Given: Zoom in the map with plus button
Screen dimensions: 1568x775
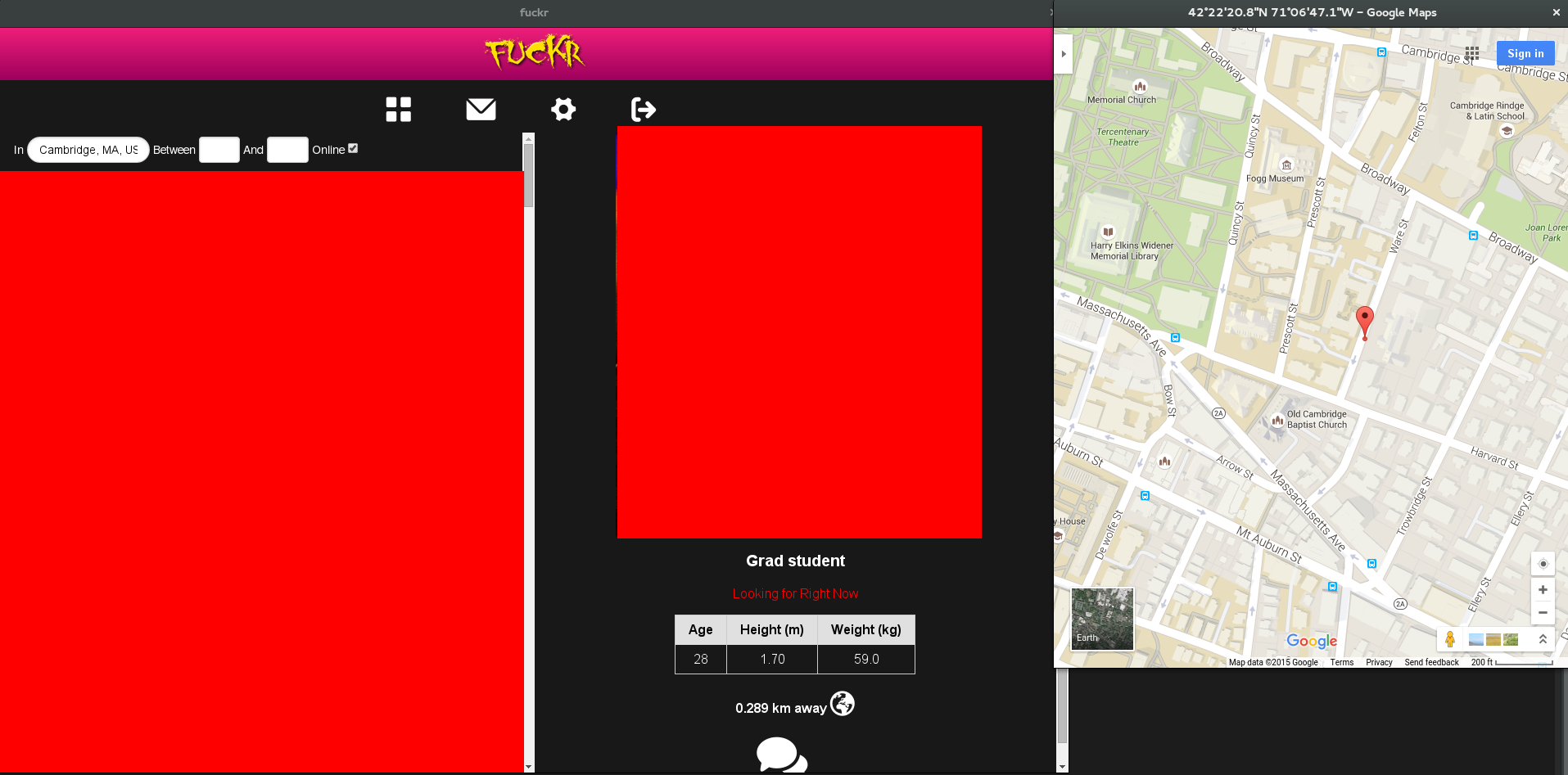Looking at the screenshot, I should pos(1543,589).
